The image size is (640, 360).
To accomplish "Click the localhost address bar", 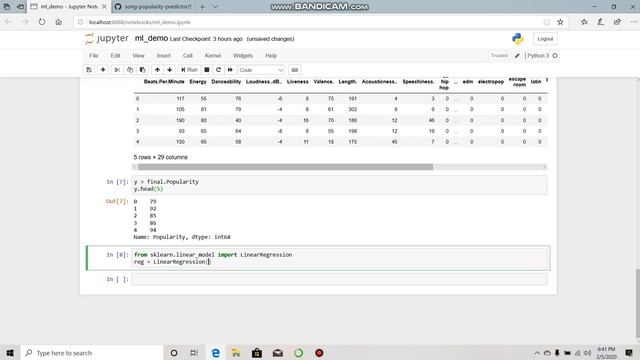I will click(x=314, y=22).
